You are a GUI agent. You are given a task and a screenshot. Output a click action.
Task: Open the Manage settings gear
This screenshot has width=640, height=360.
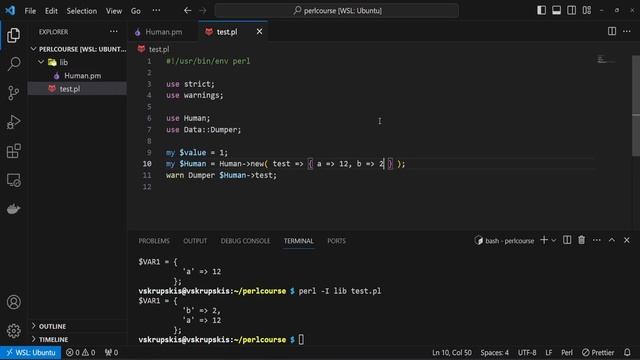[13, 331]
